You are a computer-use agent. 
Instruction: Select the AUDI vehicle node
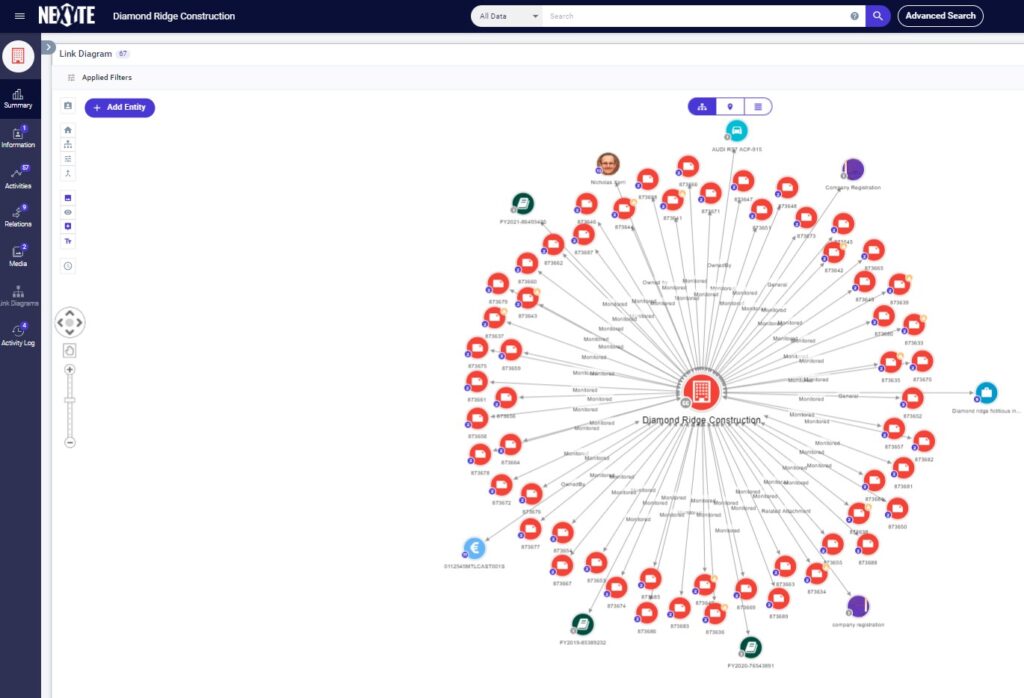737,131
